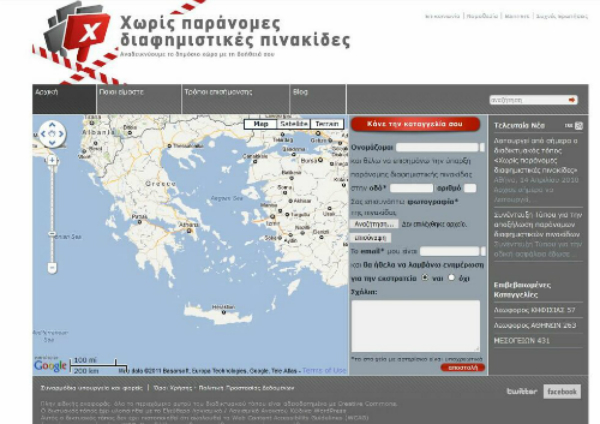The height and width of the screenshot is (424, 600).
Task: Focus the αριθμό number input field
Action: point(470,188)
